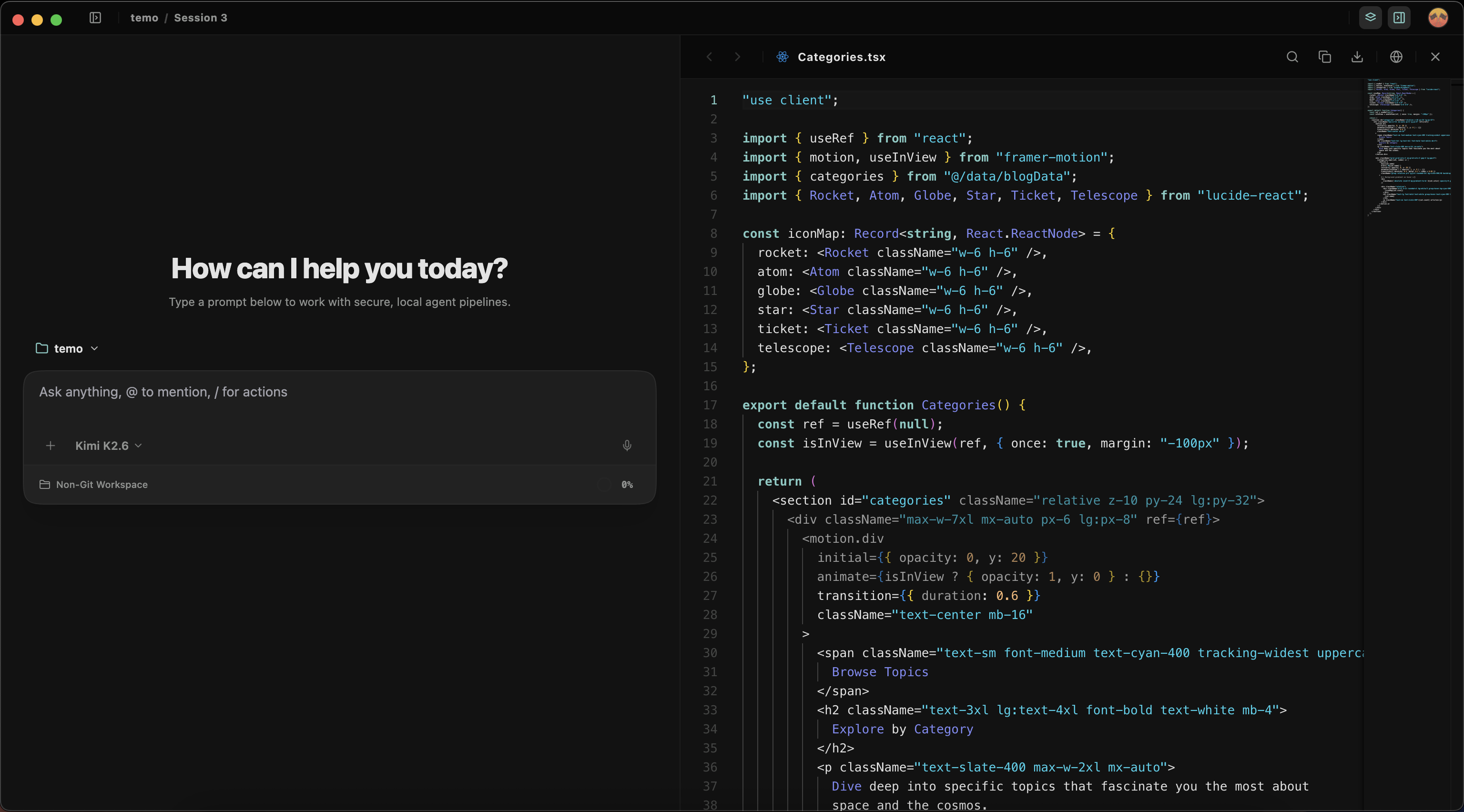Click 'iconMap' in the const declaration

coord(813,233)
